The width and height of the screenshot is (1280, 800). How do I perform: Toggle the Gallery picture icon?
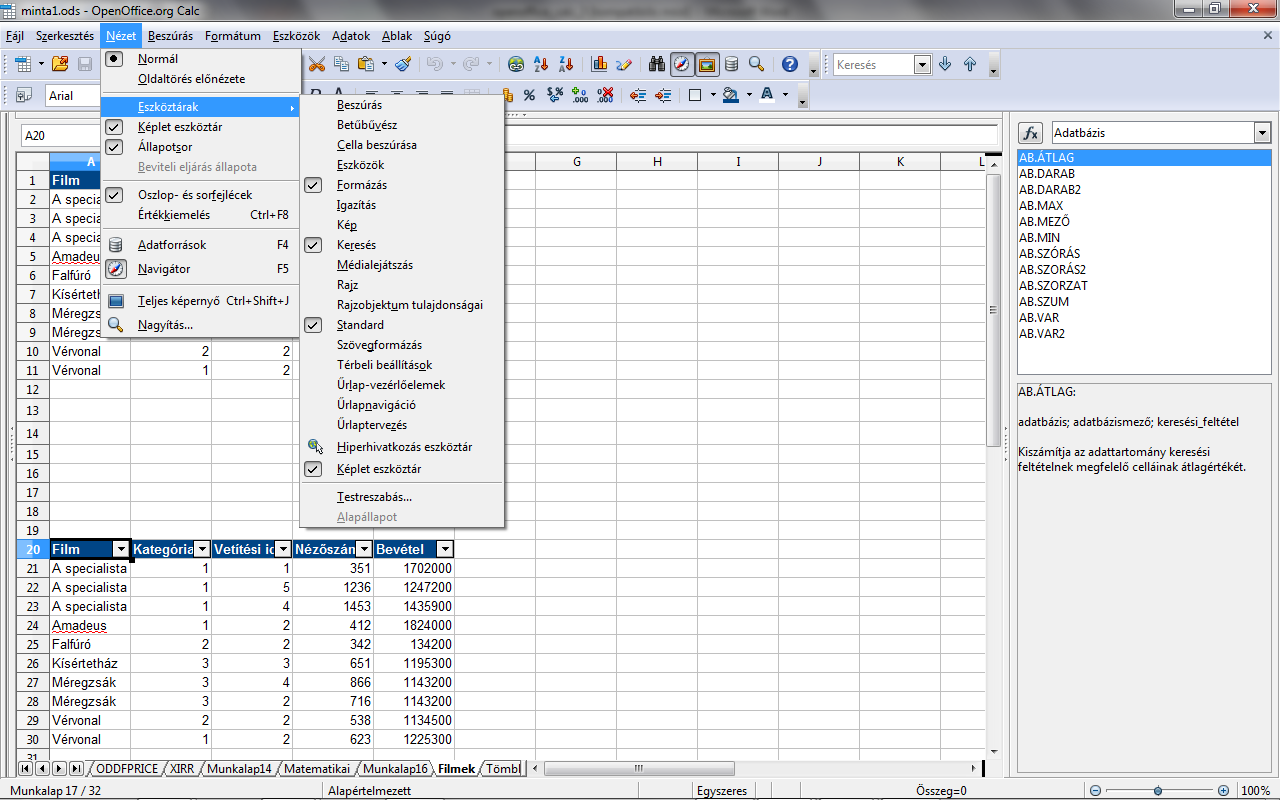tap(708, 64)
